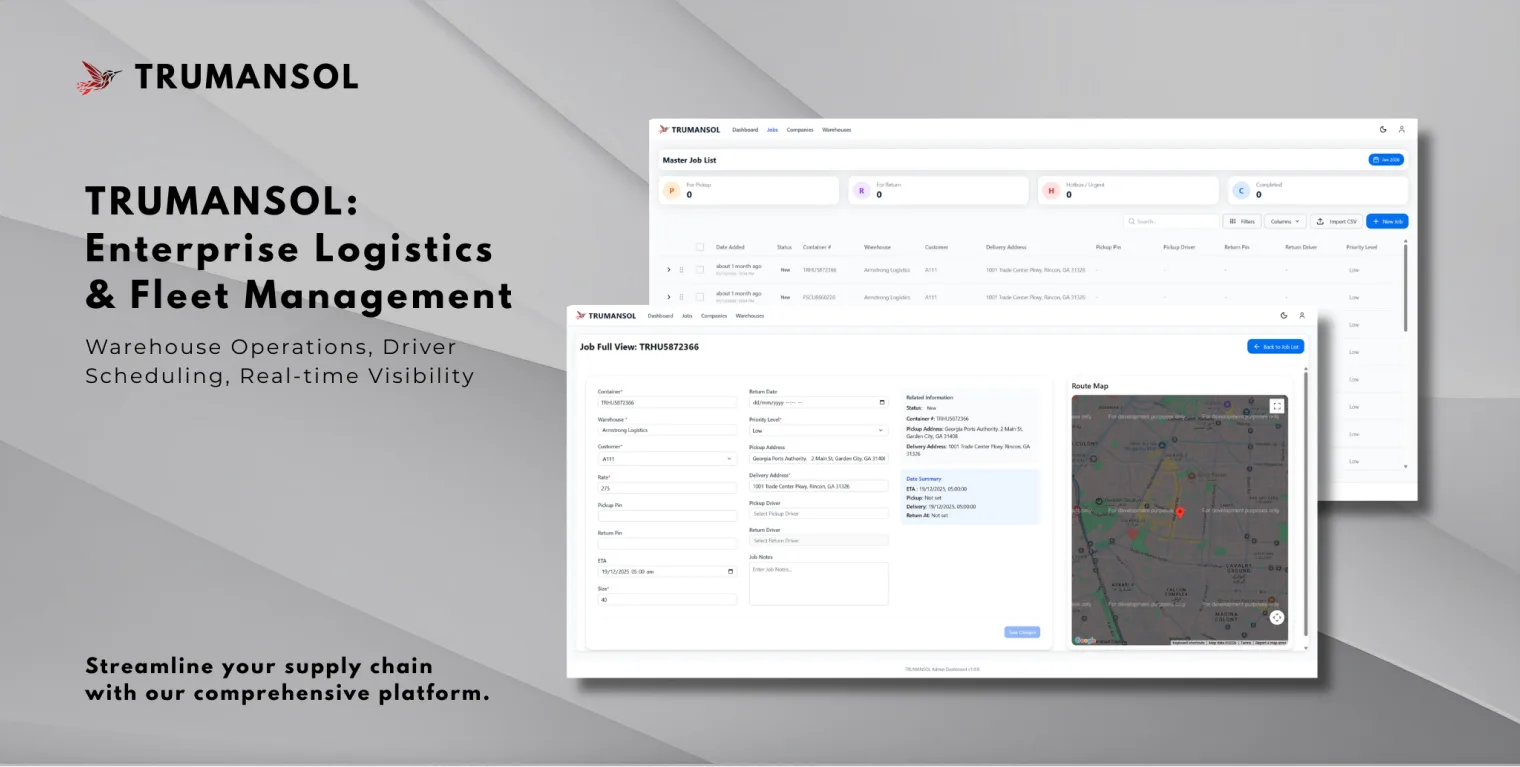Expand the row for container FSCU8660226
This screenshot has height=767, width=1520.
[669, 297]
